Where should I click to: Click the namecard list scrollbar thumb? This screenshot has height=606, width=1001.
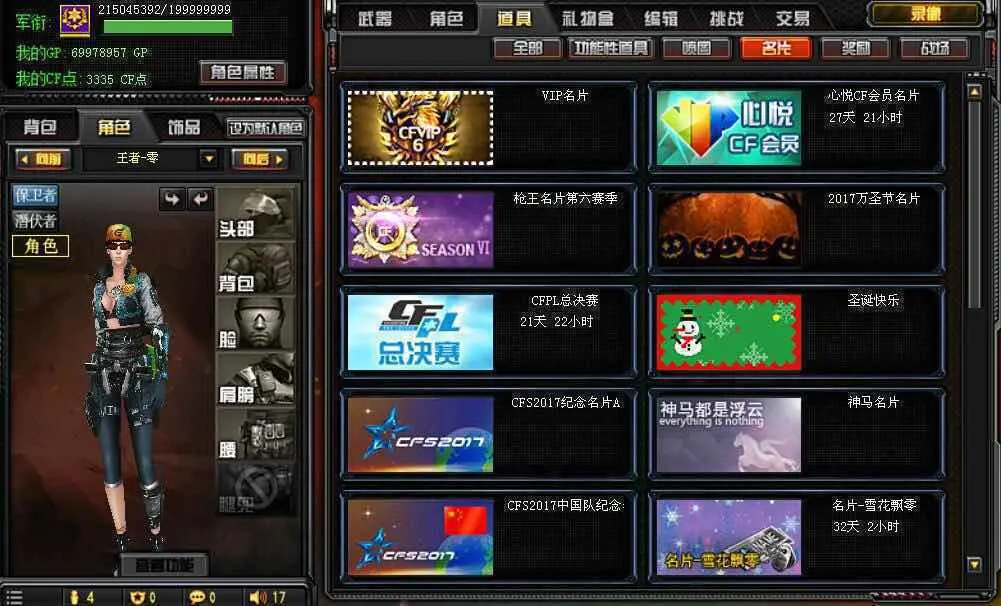click(x=974, y=204)
